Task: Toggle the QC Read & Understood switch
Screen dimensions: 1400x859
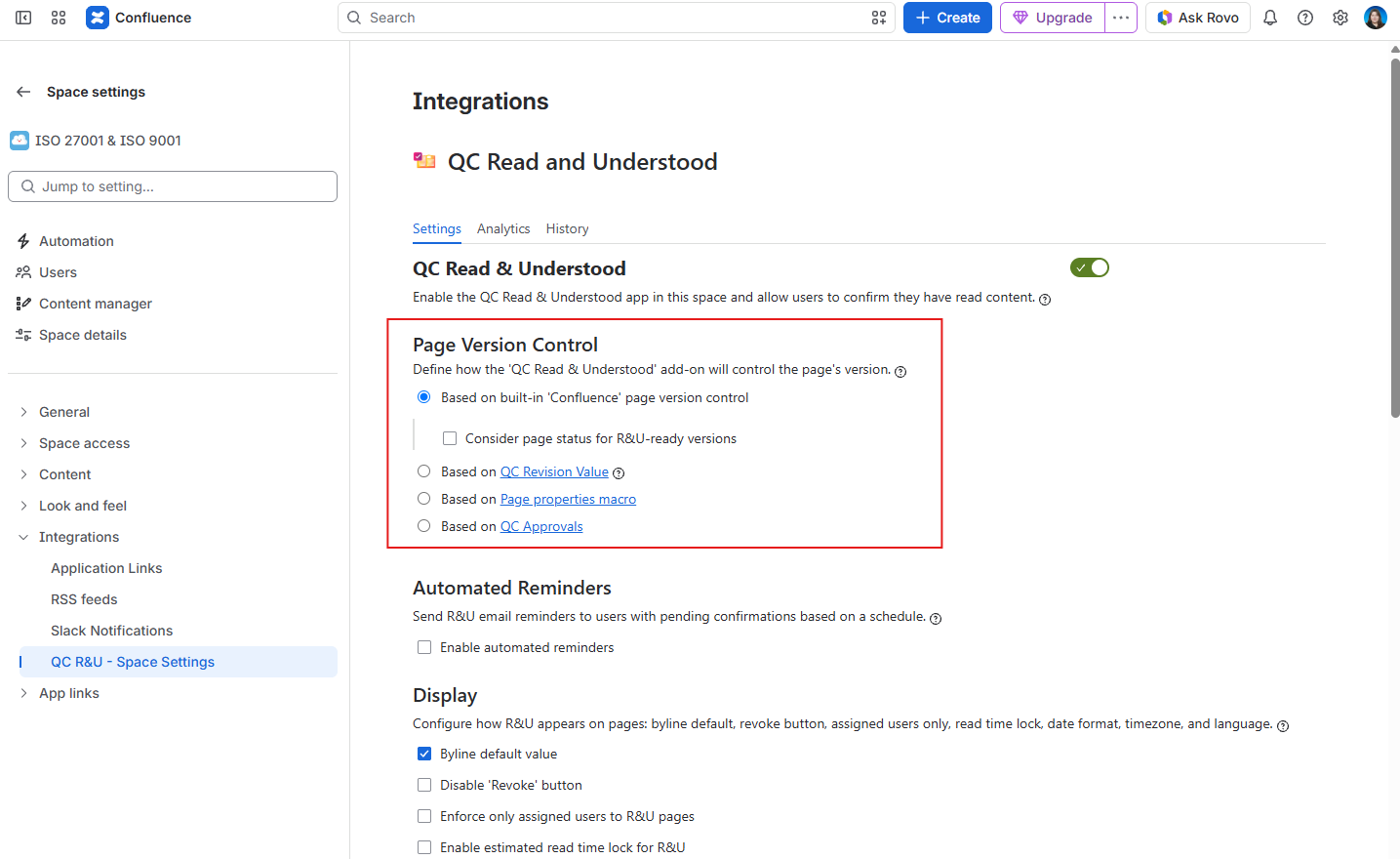Action: point(1090,267)
